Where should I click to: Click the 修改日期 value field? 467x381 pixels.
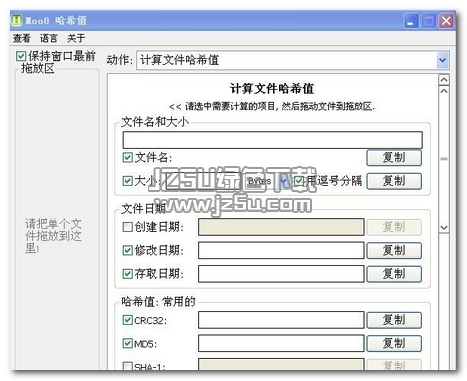coord(281,250)
